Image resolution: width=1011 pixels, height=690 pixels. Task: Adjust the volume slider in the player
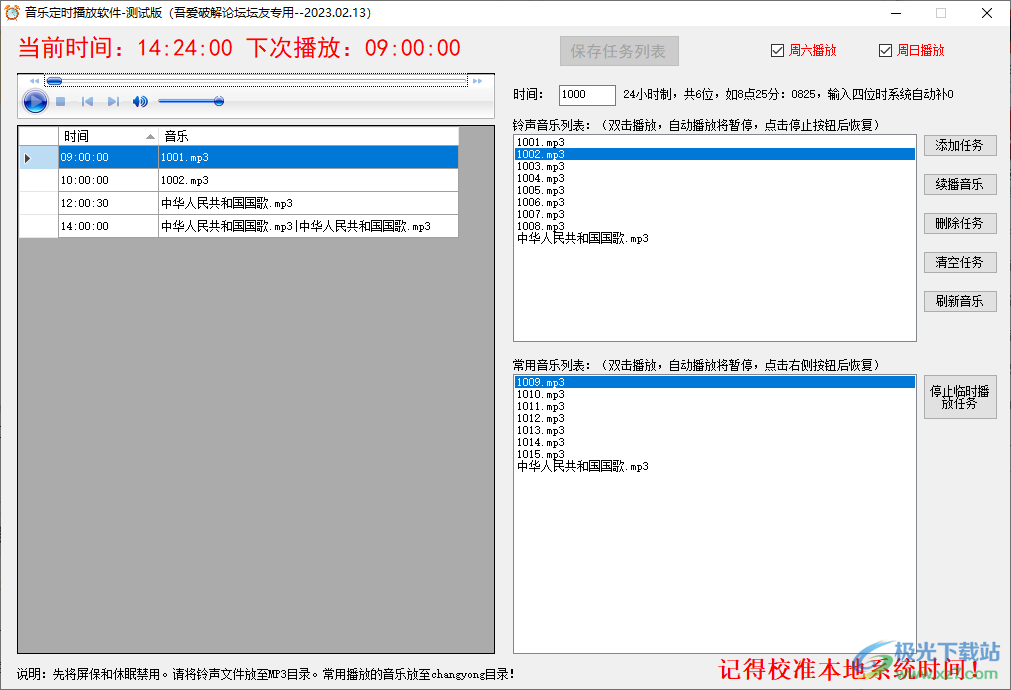tap(219, 101)
